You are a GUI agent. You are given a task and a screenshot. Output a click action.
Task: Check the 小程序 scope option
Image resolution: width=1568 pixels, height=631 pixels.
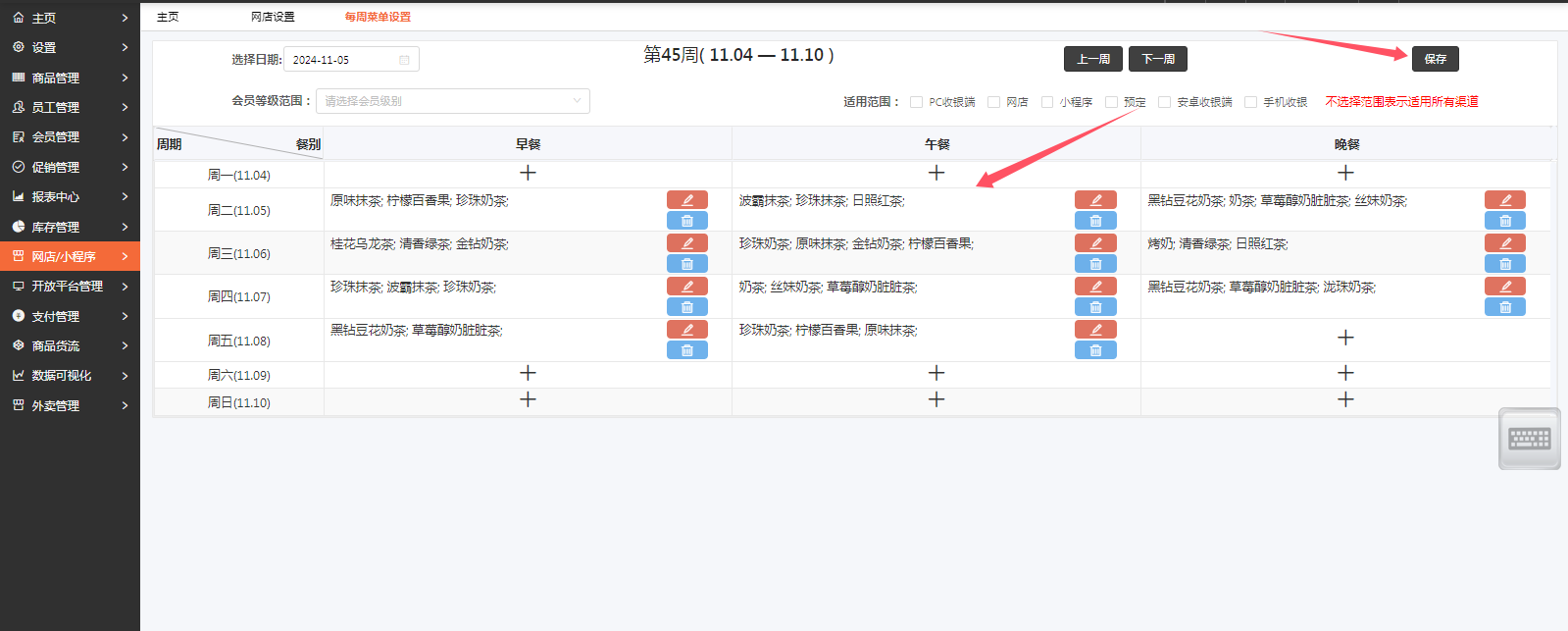coord(1047,102)
